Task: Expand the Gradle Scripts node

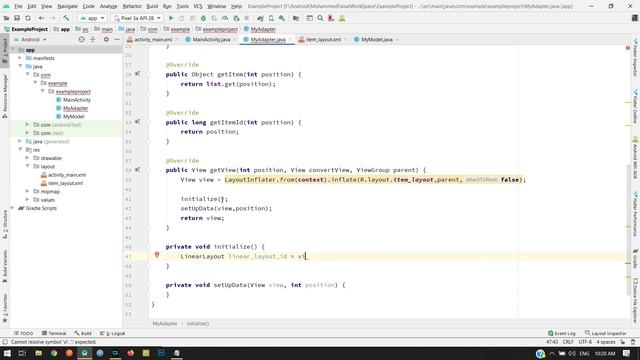Action: coord(13,208)
